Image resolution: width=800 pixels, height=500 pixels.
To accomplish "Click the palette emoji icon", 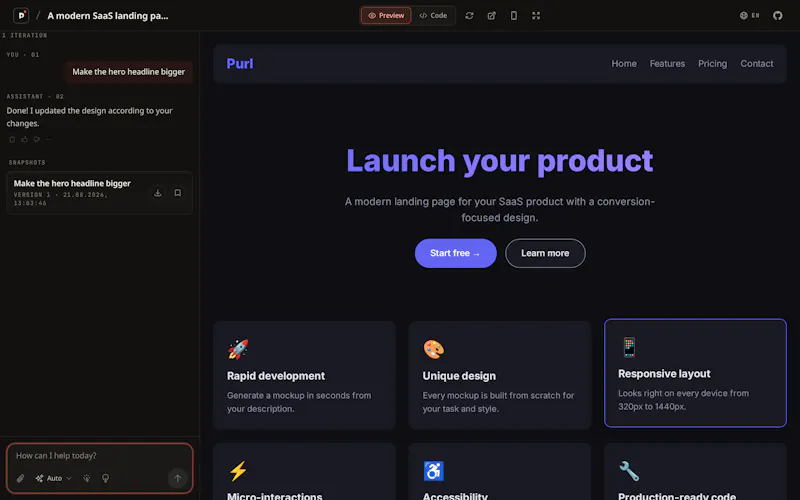I will tap(434, 349).
